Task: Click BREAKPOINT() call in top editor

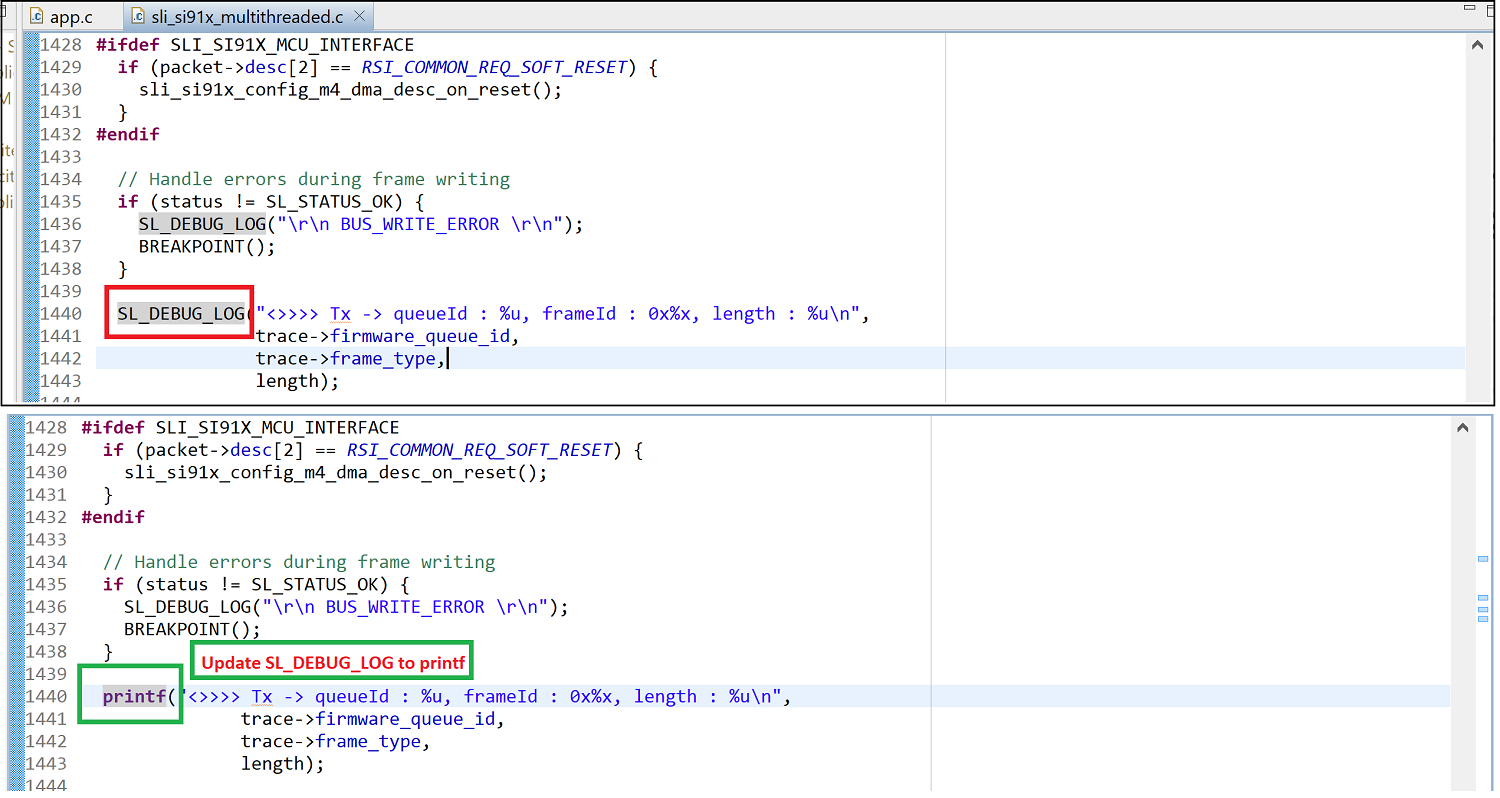Action: 206,246
